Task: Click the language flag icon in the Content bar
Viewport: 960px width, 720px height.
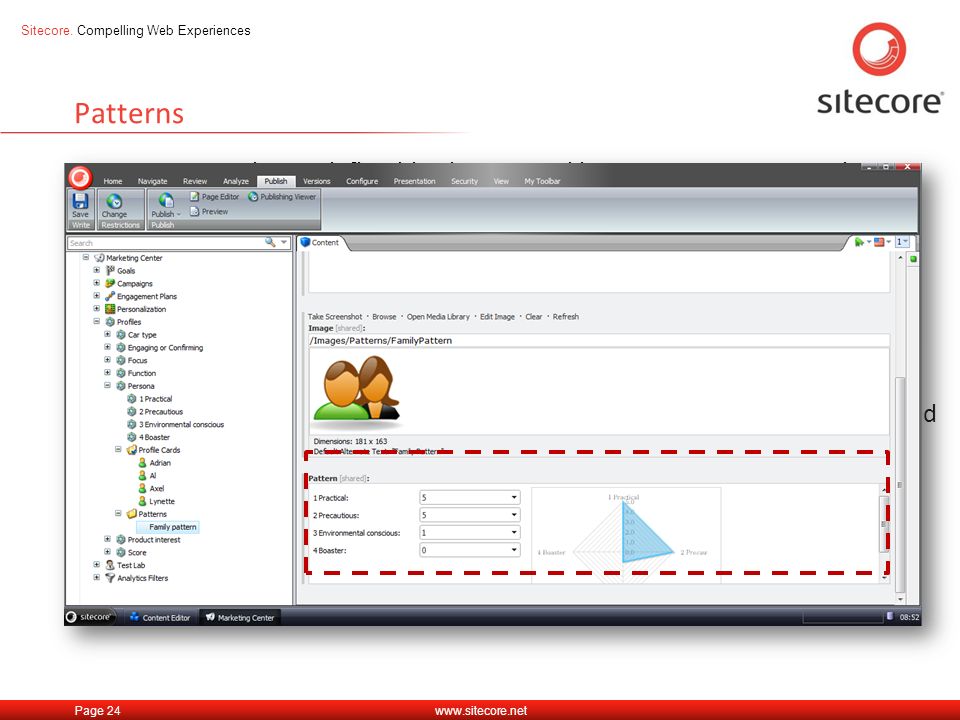Action: 879,242
